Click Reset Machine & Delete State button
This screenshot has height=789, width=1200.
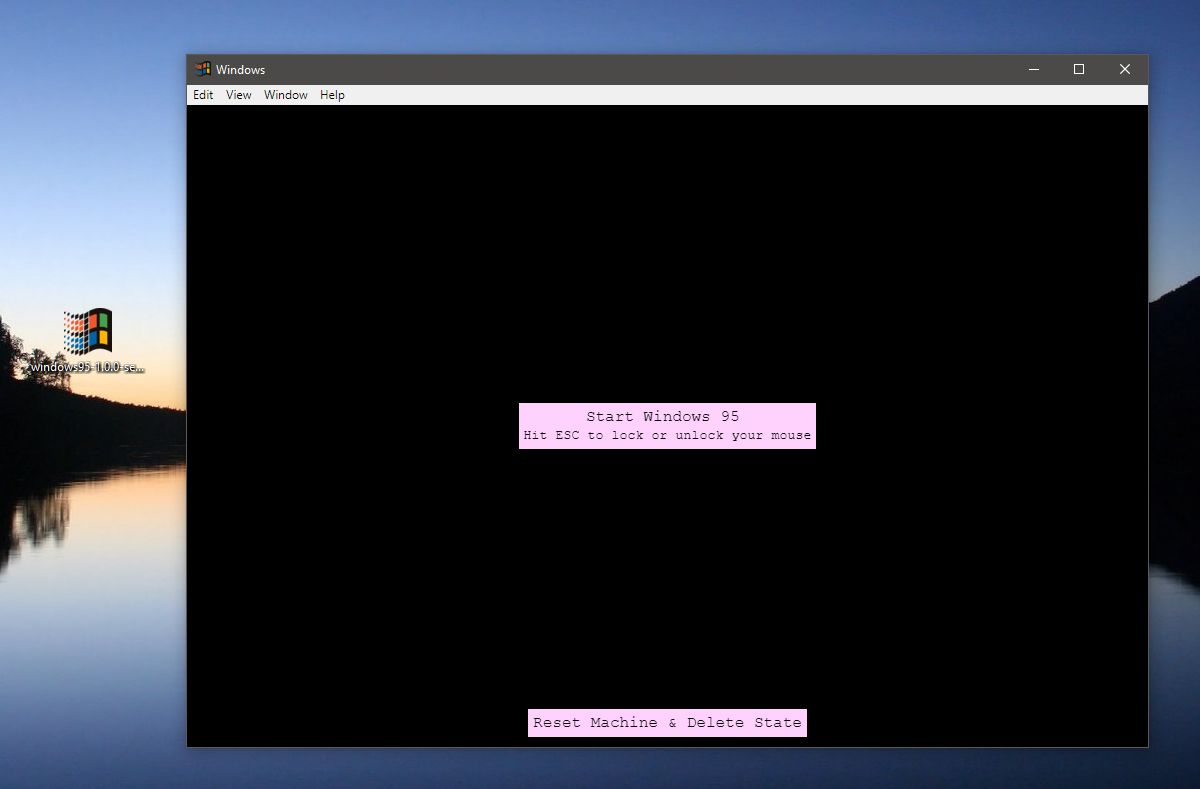[x=667, y=723]
